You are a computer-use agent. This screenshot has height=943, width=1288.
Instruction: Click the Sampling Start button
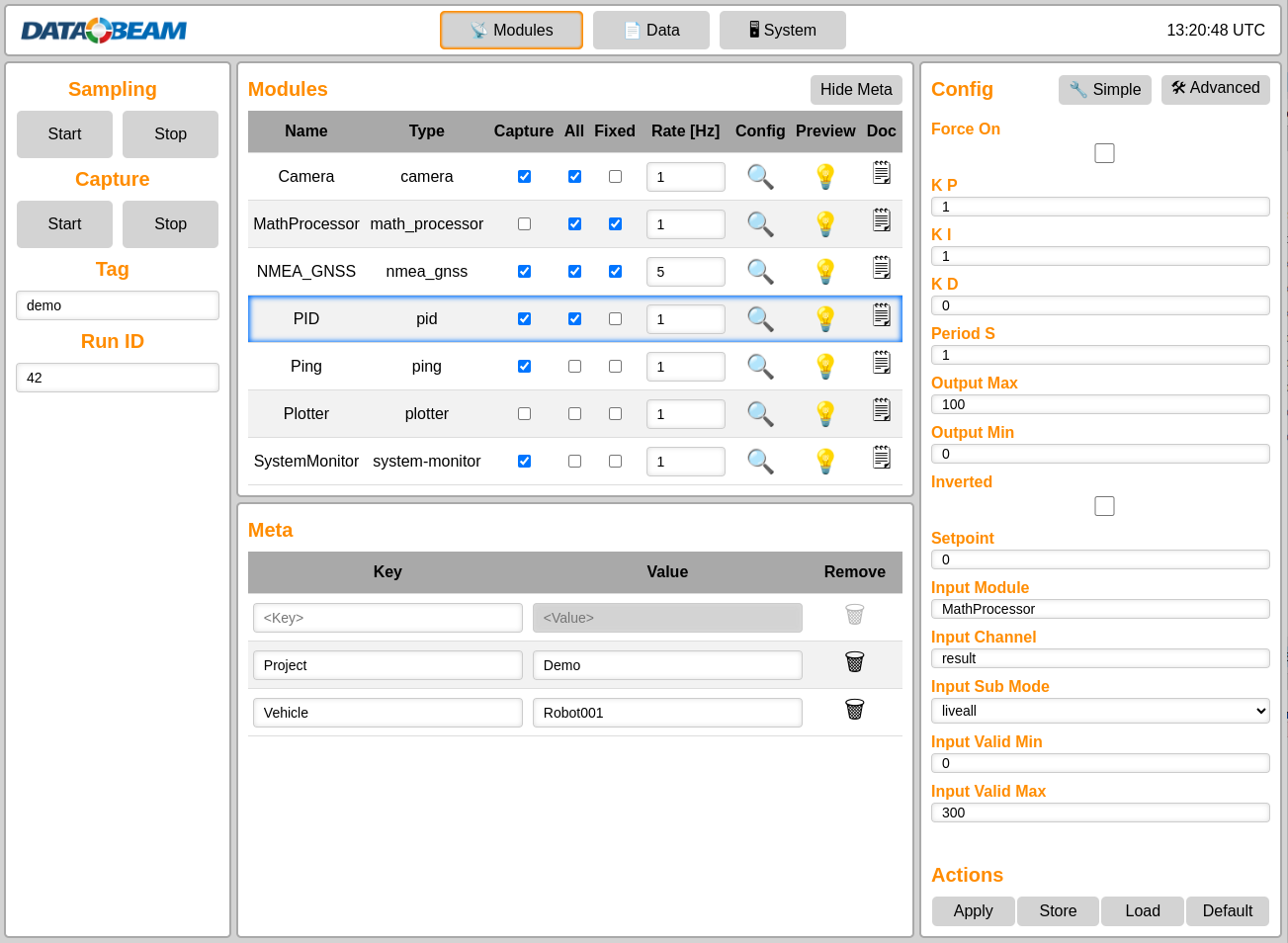click(x=64, y=134)
